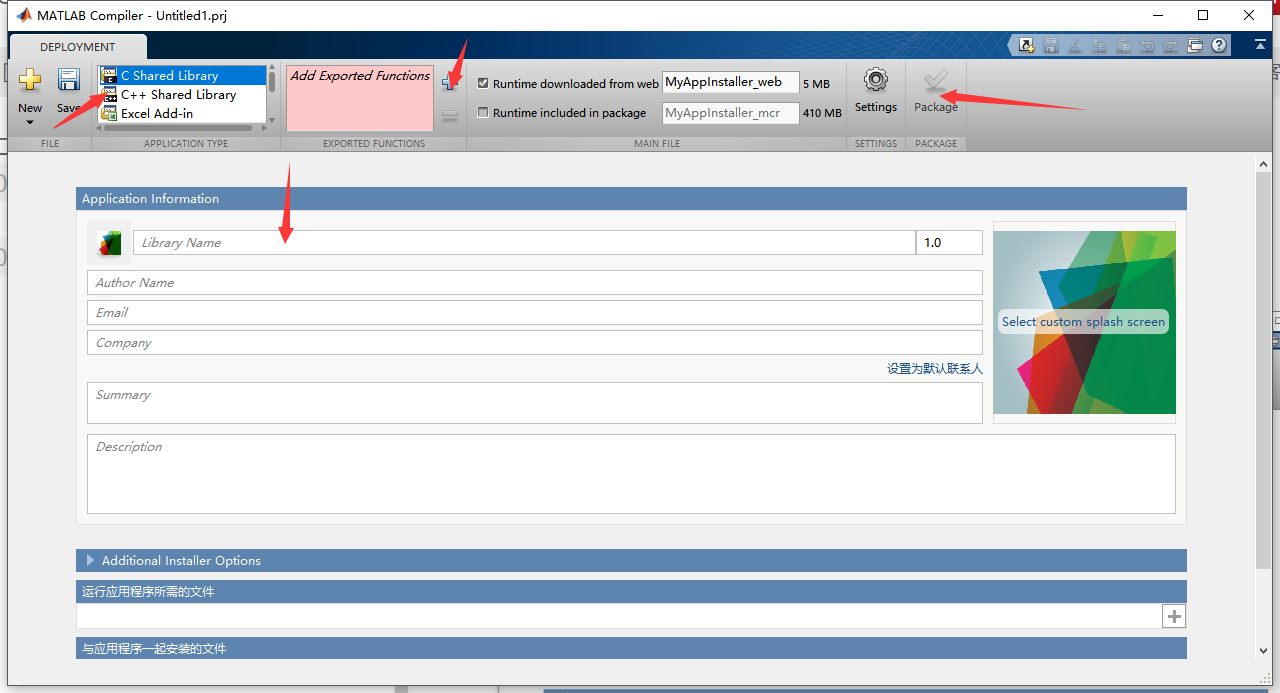
Task: Click the MATLAB logo in the title bar
Action: [x=23, y=15]
